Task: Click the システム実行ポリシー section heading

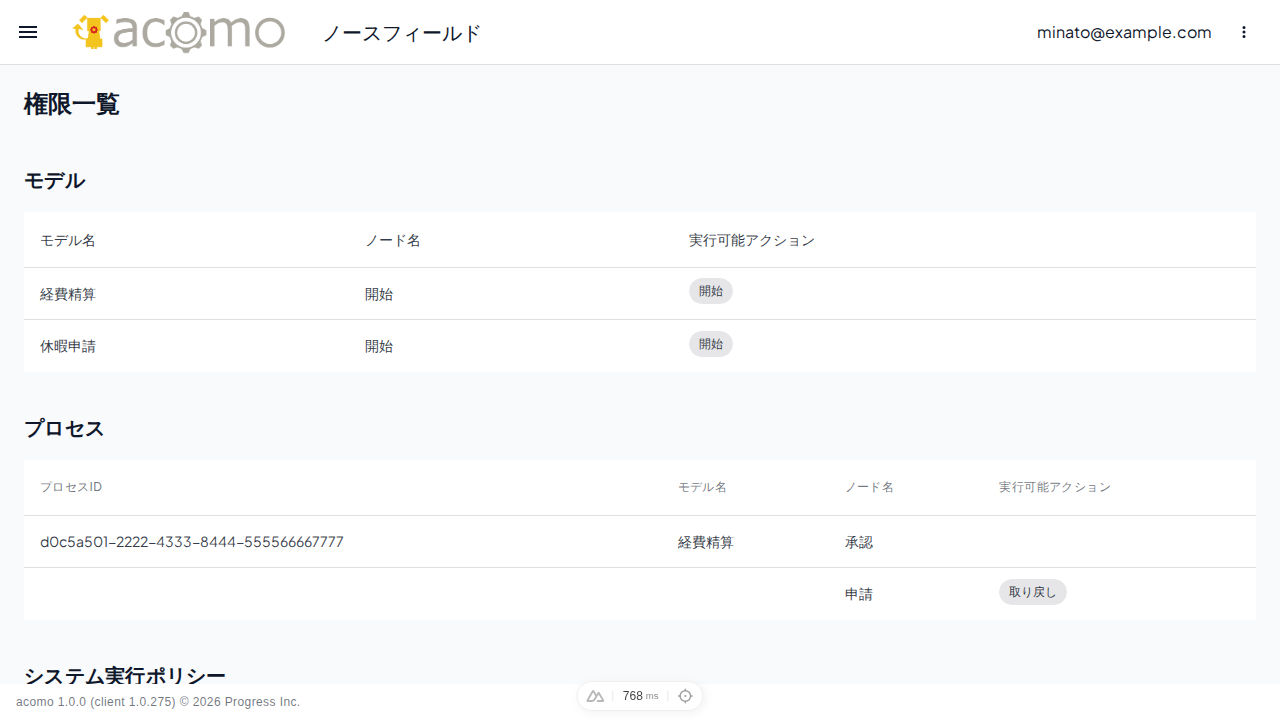Action: [x=125, y=675]
